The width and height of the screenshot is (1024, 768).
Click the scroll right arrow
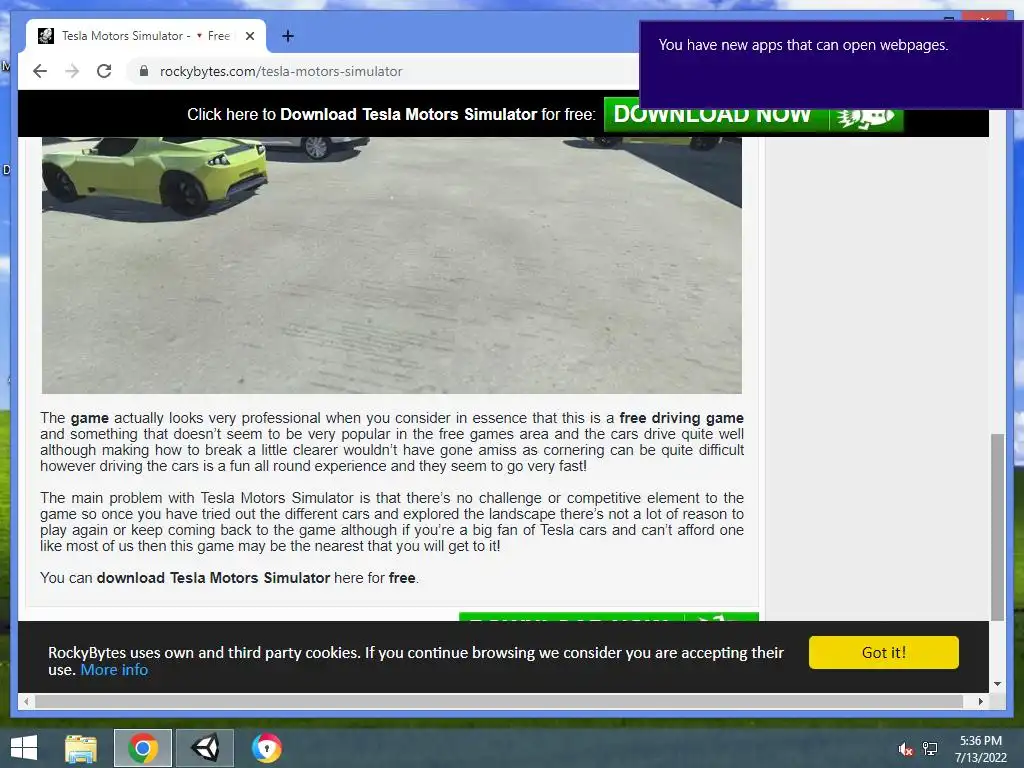(981, 701)
